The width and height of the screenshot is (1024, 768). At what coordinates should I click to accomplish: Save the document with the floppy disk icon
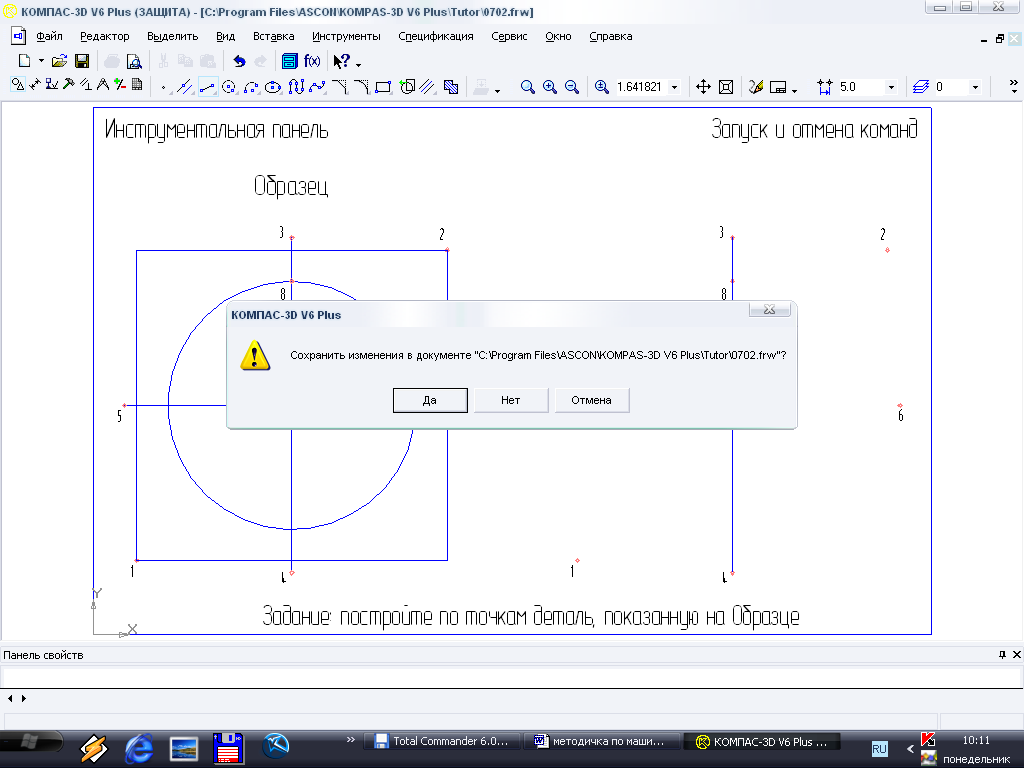[82, 61]
